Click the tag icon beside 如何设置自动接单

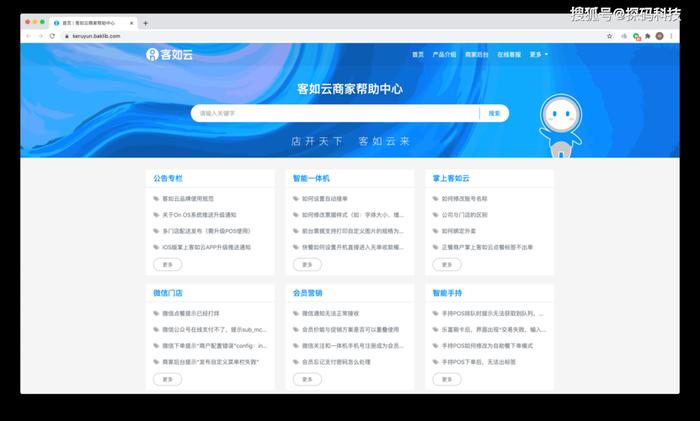[296, 199]
